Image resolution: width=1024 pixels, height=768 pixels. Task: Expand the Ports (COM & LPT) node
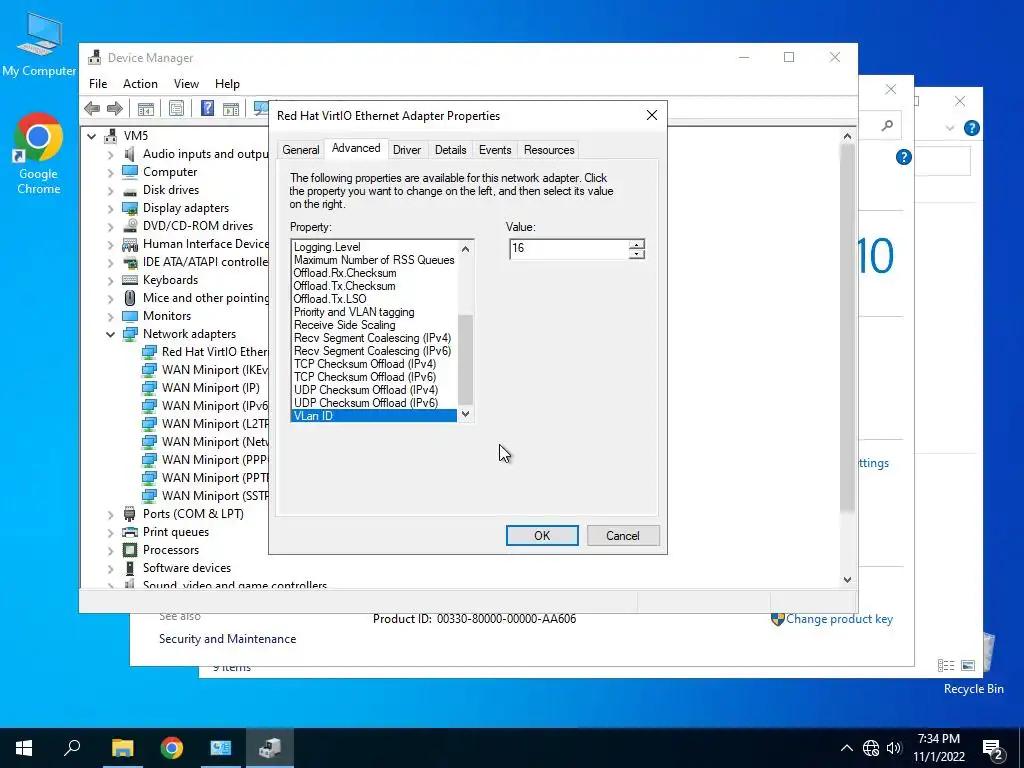(x=110, y=514)
